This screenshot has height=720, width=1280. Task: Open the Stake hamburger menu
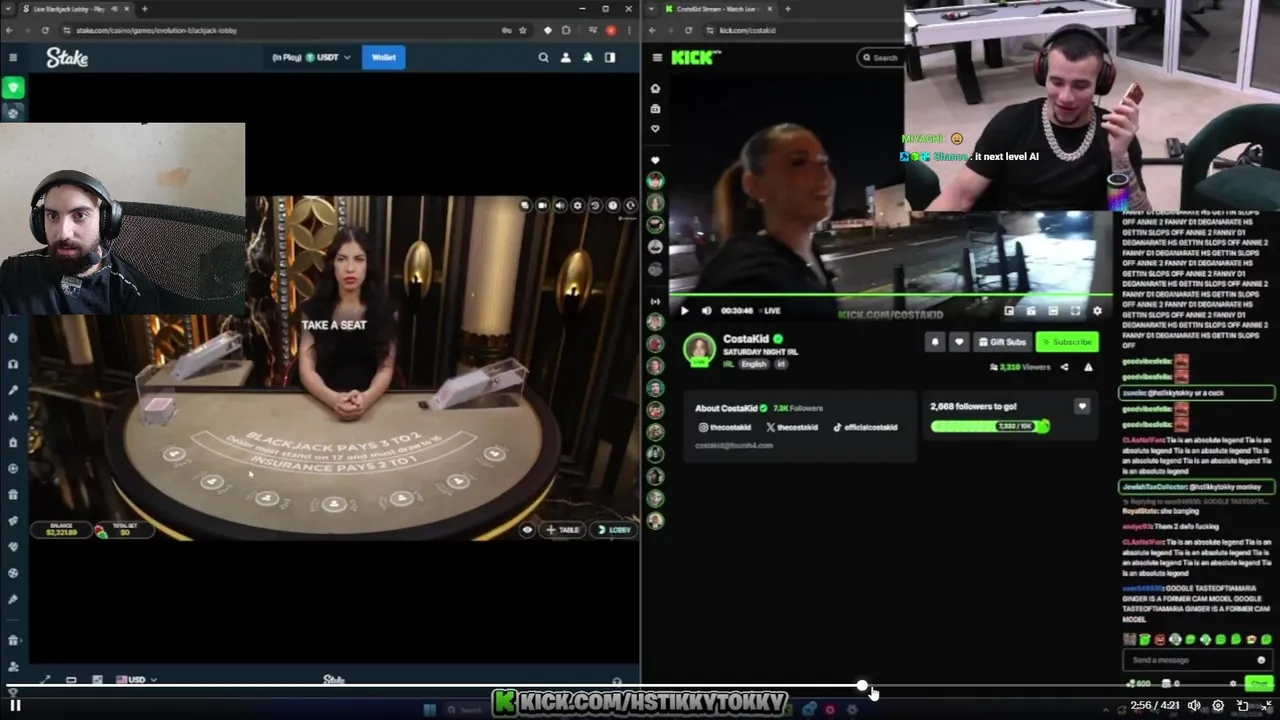click(x=13, y=58)
